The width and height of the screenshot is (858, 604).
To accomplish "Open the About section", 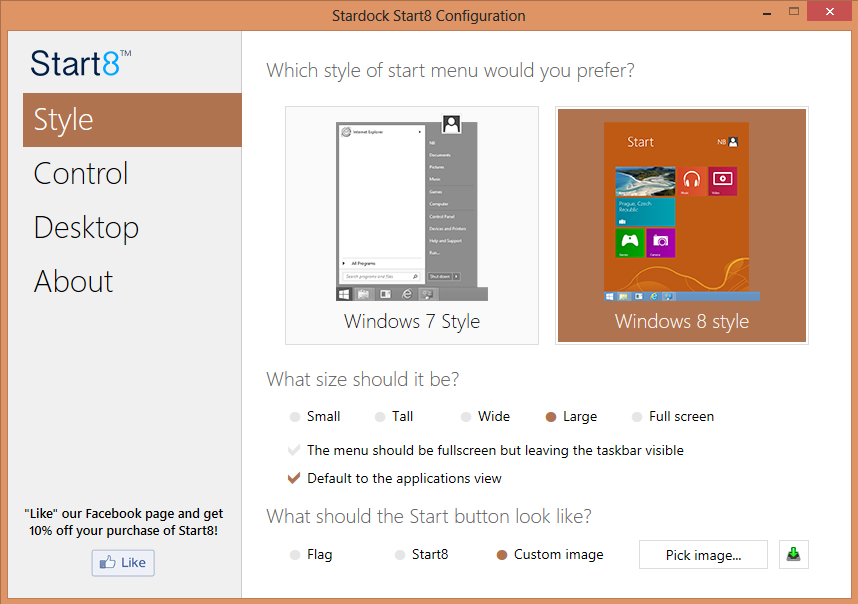I will (73, 281).
